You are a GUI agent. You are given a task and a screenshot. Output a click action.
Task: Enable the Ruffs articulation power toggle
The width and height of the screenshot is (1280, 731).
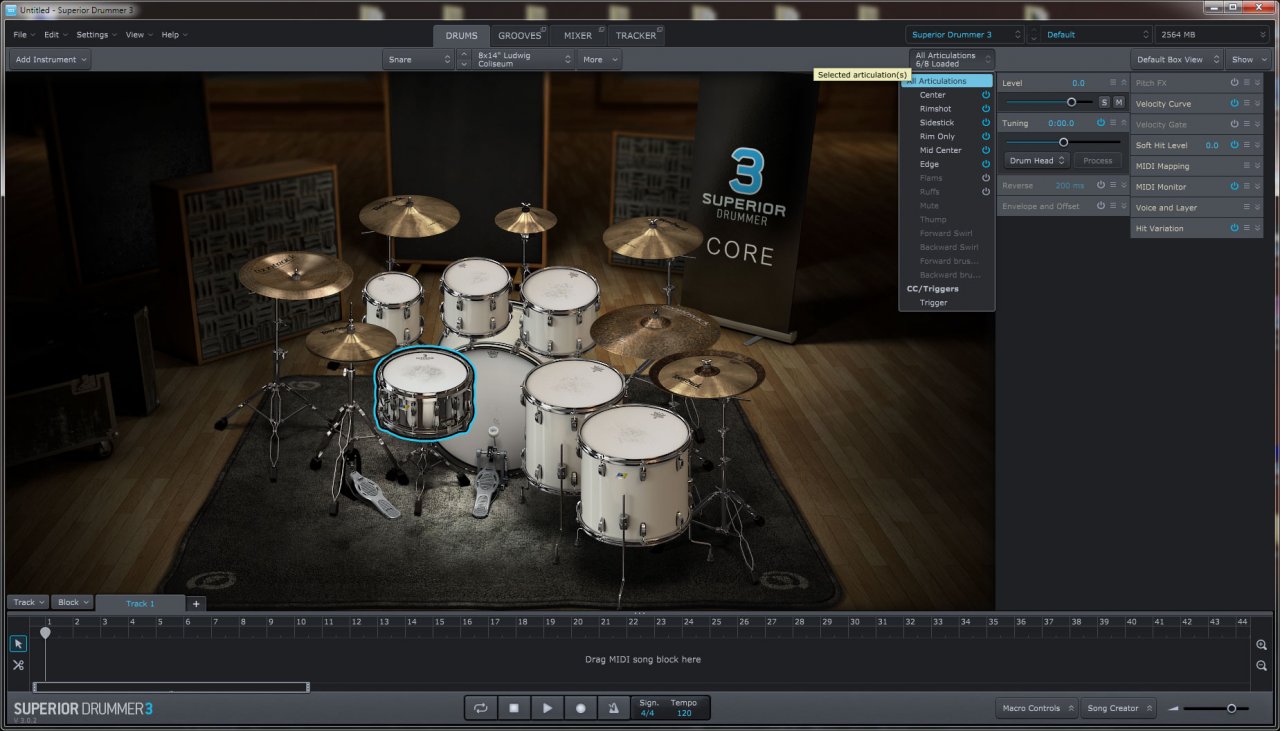click(986, 192)
